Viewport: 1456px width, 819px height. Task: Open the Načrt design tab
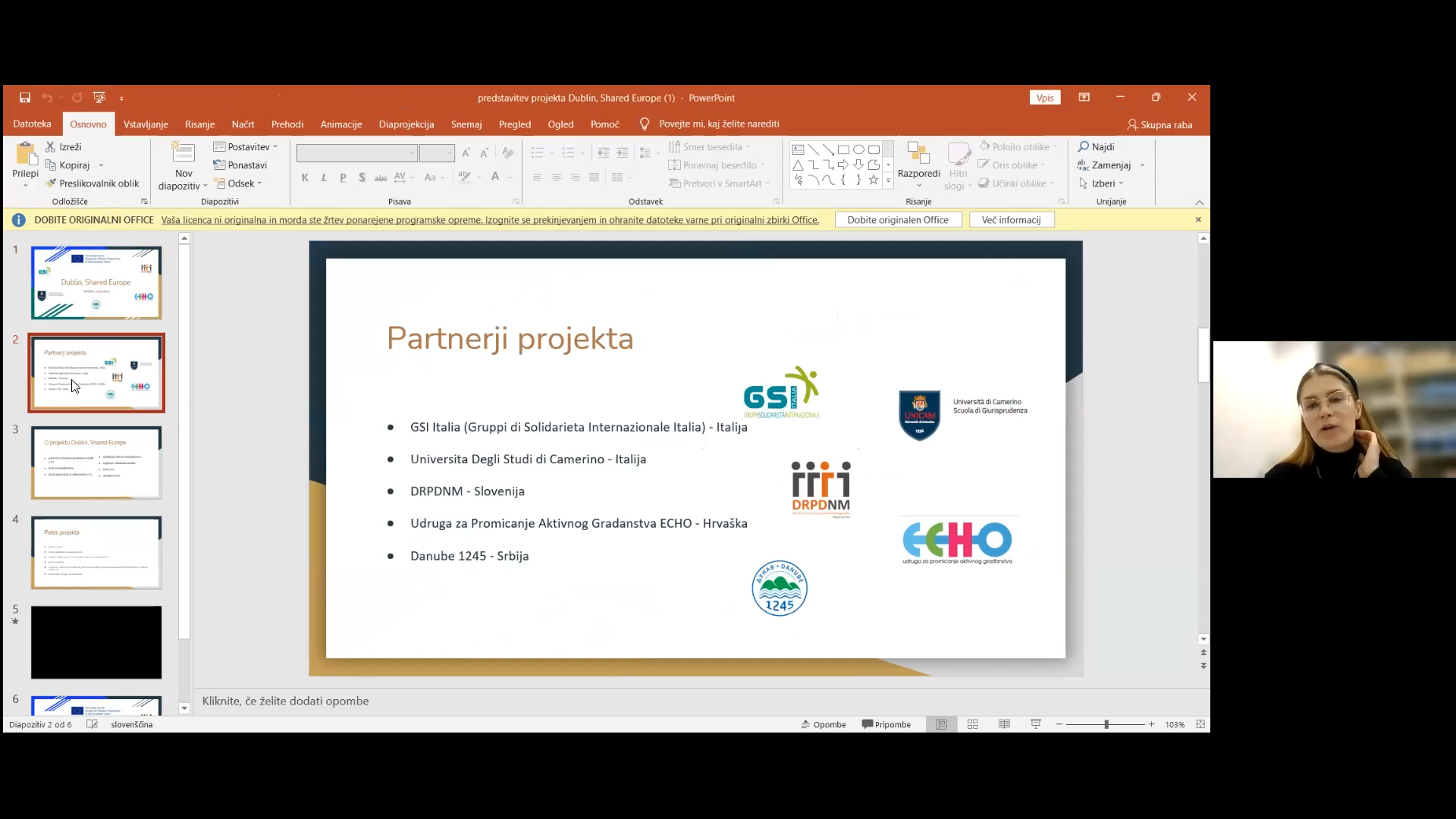pos(243,124)
